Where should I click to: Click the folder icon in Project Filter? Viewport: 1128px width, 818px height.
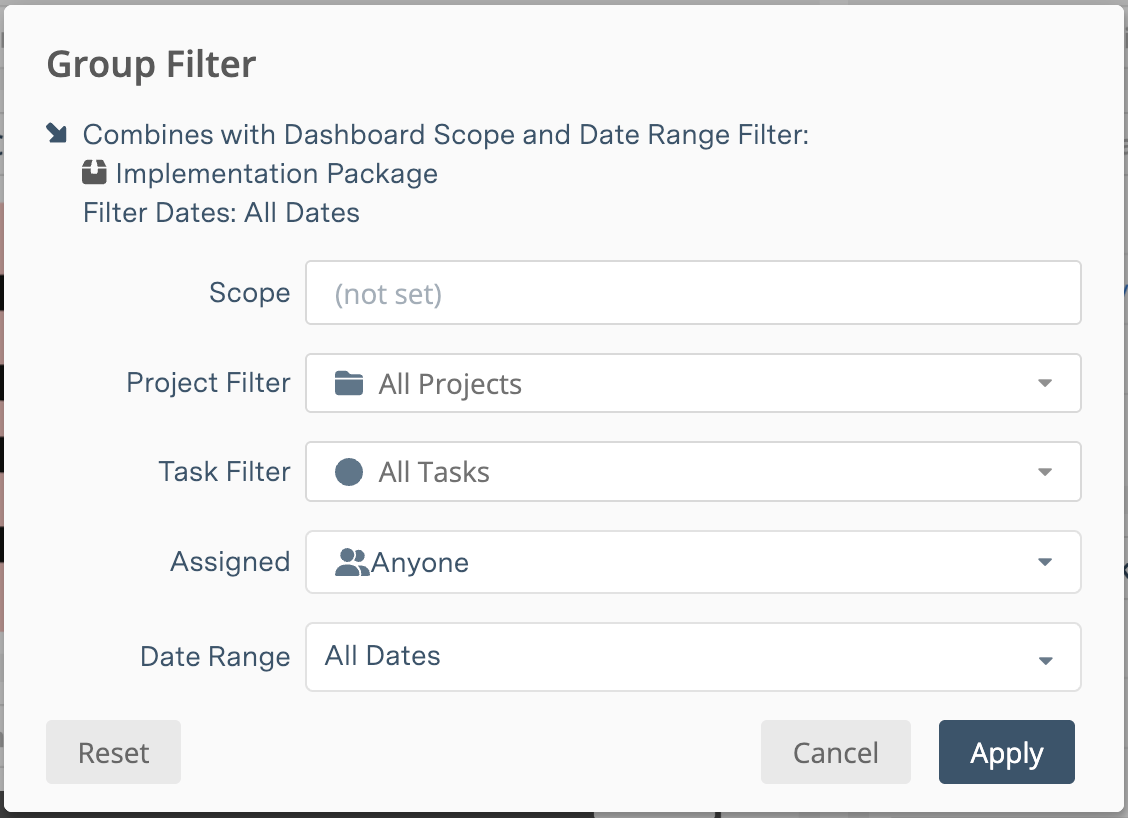(x=350, y=383)
